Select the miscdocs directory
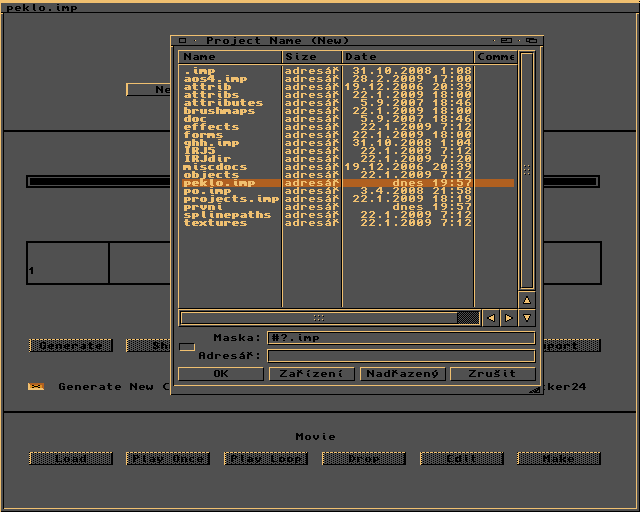 (x=348, y=167)
